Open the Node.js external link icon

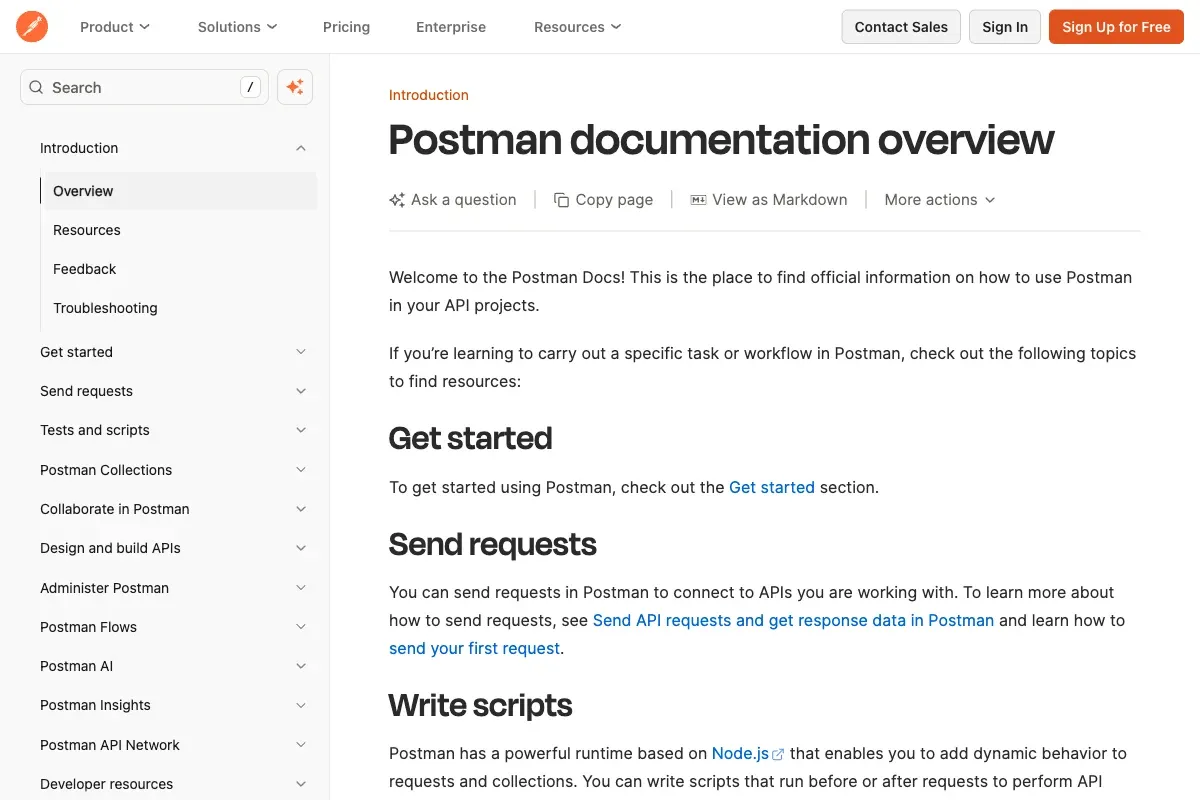[777, 752]
